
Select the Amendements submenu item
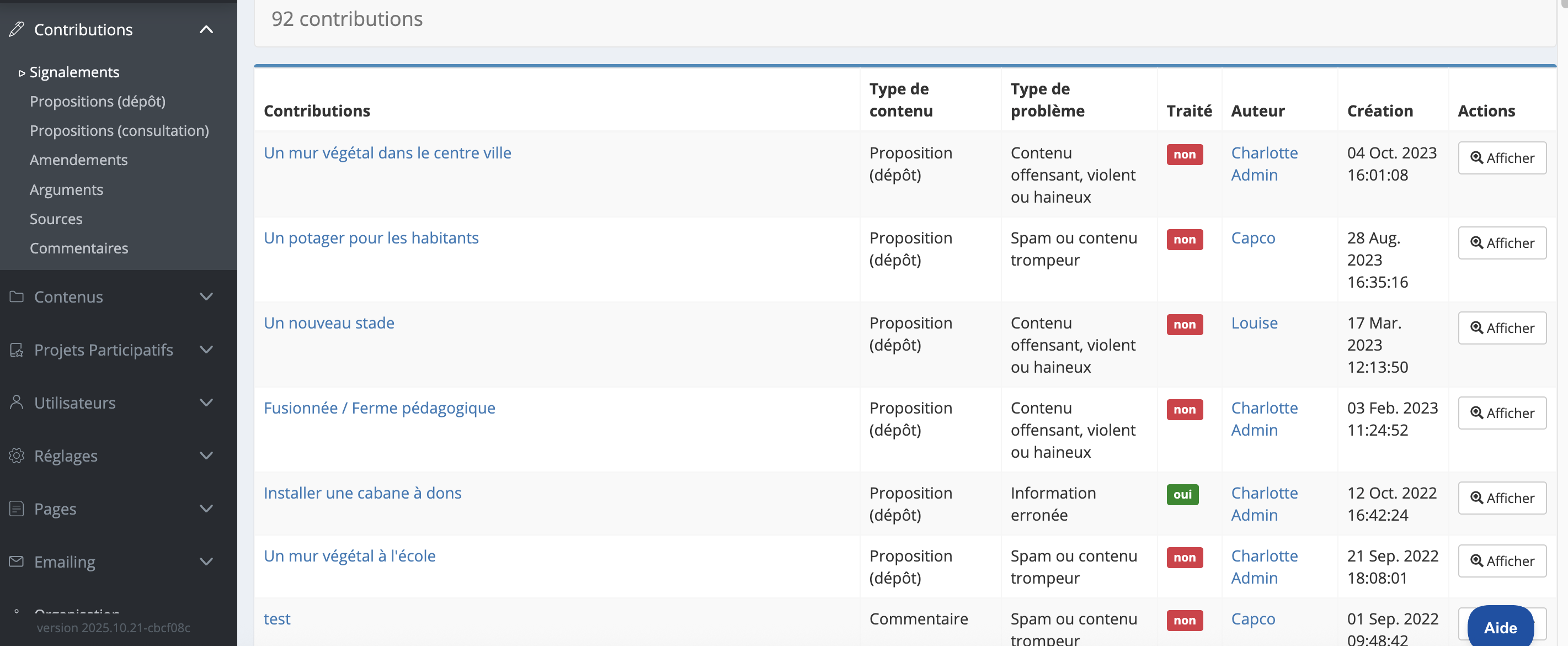pyautogui.click(x=78, y=160)
